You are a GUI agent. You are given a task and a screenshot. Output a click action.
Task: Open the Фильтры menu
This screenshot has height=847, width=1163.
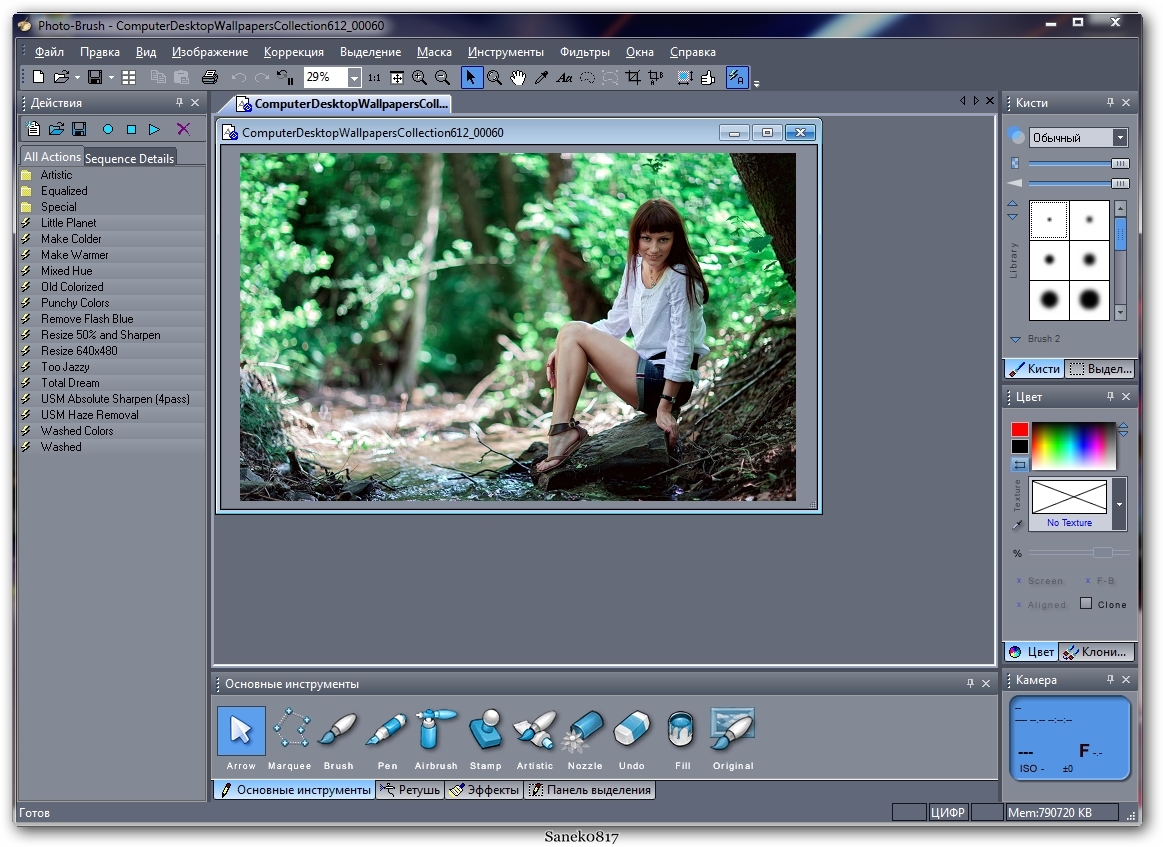click(584, 52)
